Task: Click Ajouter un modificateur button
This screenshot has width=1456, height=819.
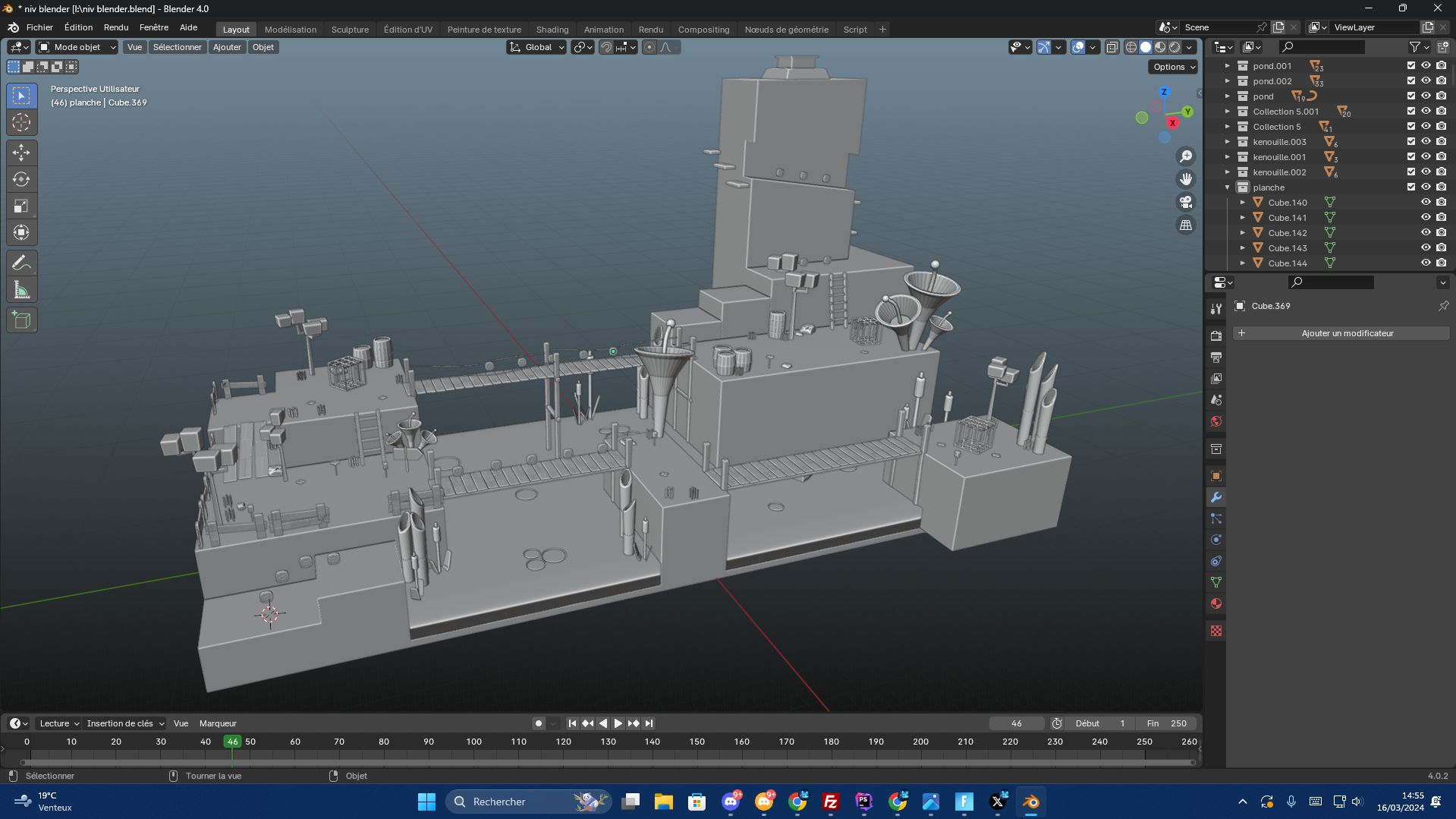Action: [1340, 333]
